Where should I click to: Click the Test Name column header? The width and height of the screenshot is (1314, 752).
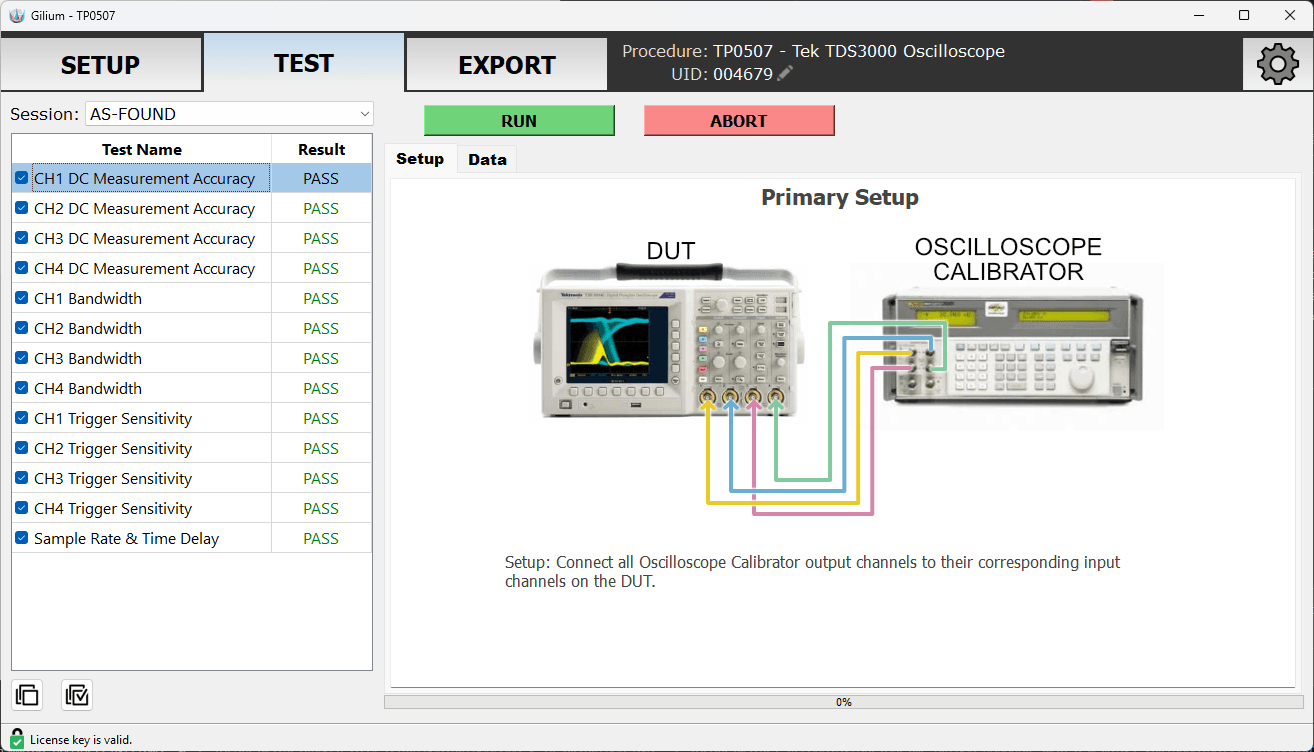[142, 149]
